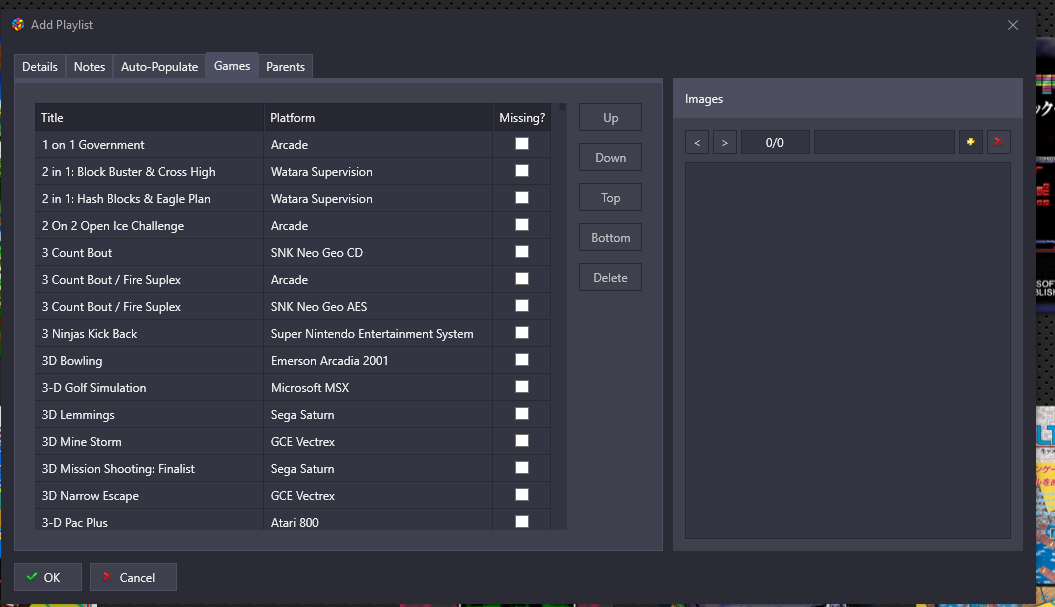Click the games list vertical scrollbar thumb
This screenshot has width=1055, height=607.
pos(562,107)
